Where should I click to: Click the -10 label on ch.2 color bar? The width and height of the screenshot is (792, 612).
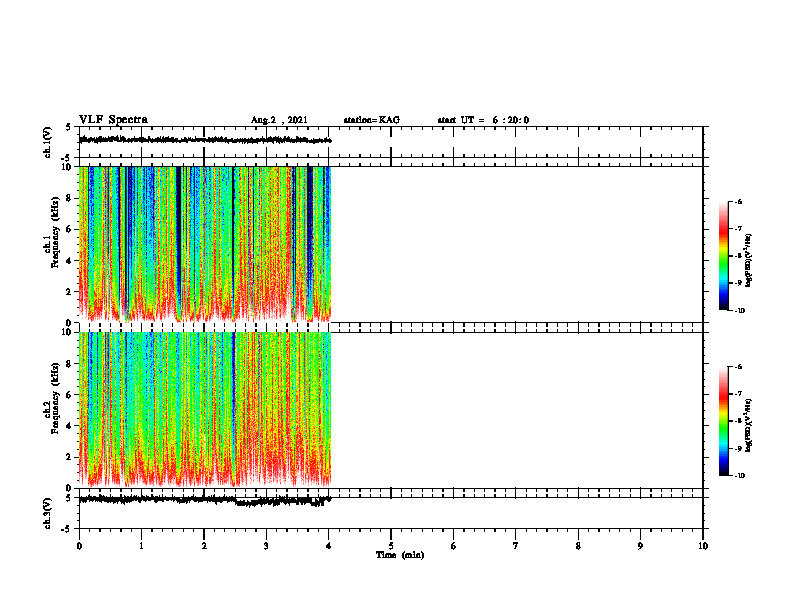pos(739,476)
